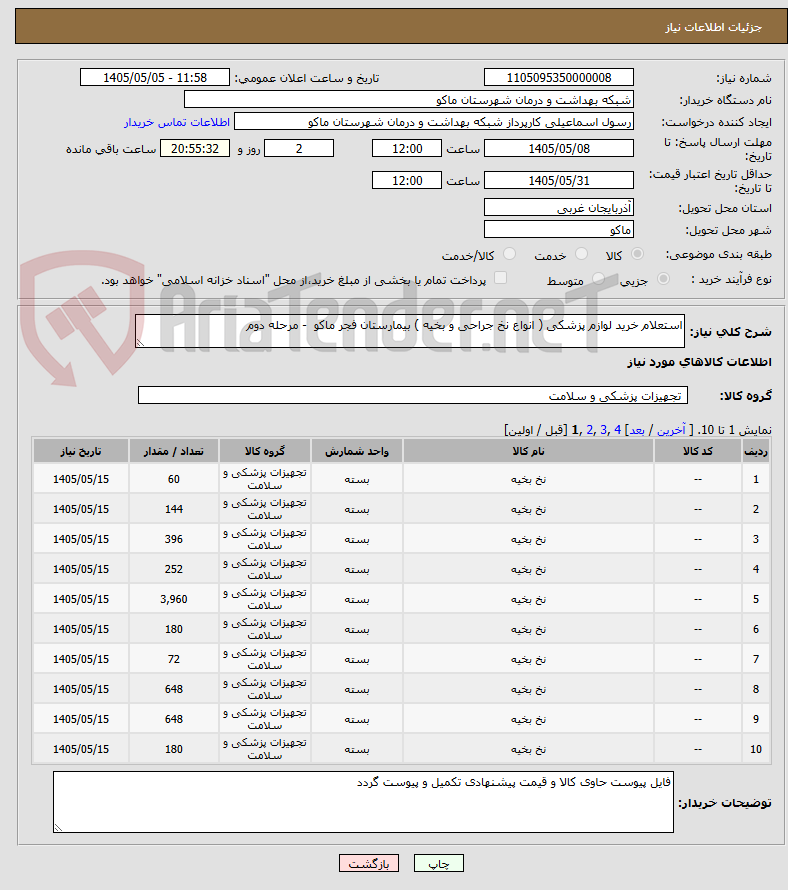
Task: Select the کالا/خدمت radio button
Action: coord(509,254)
